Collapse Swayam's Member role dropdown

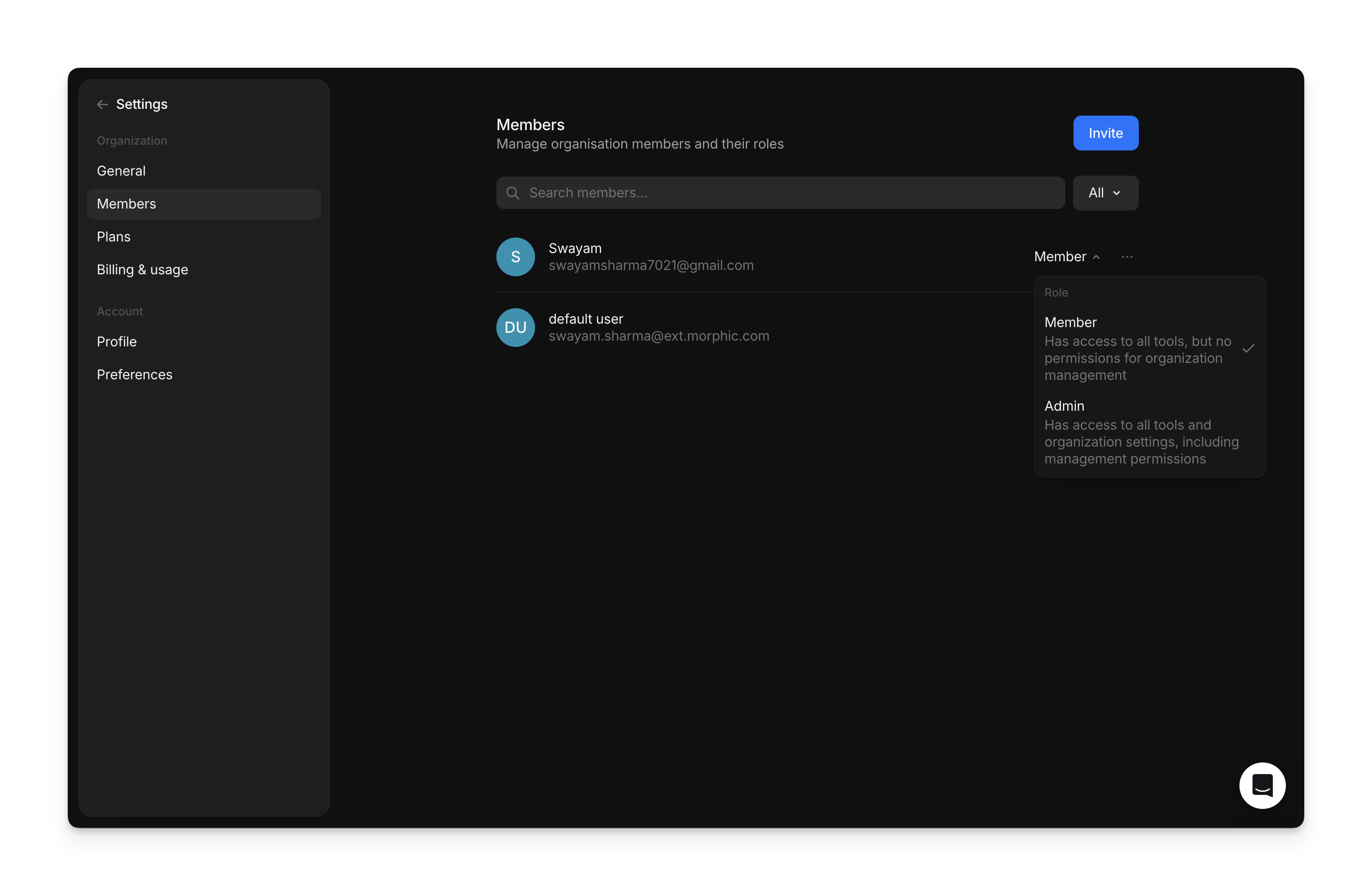1059,257
